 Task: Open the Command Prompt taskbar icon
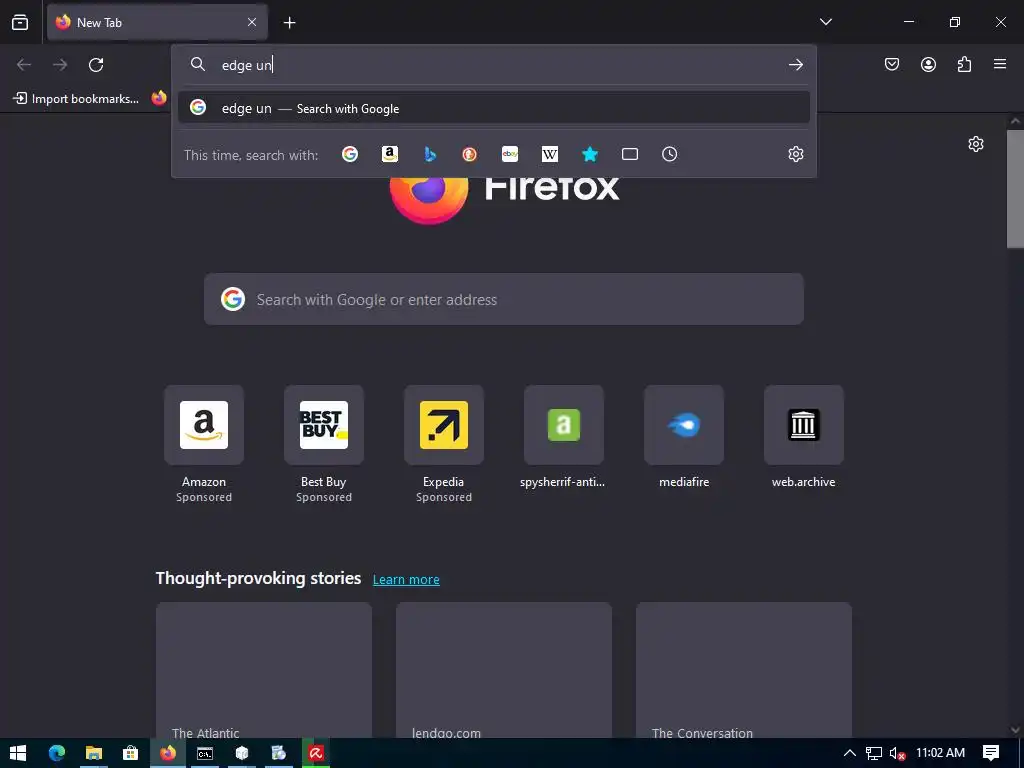click(205, 753)
